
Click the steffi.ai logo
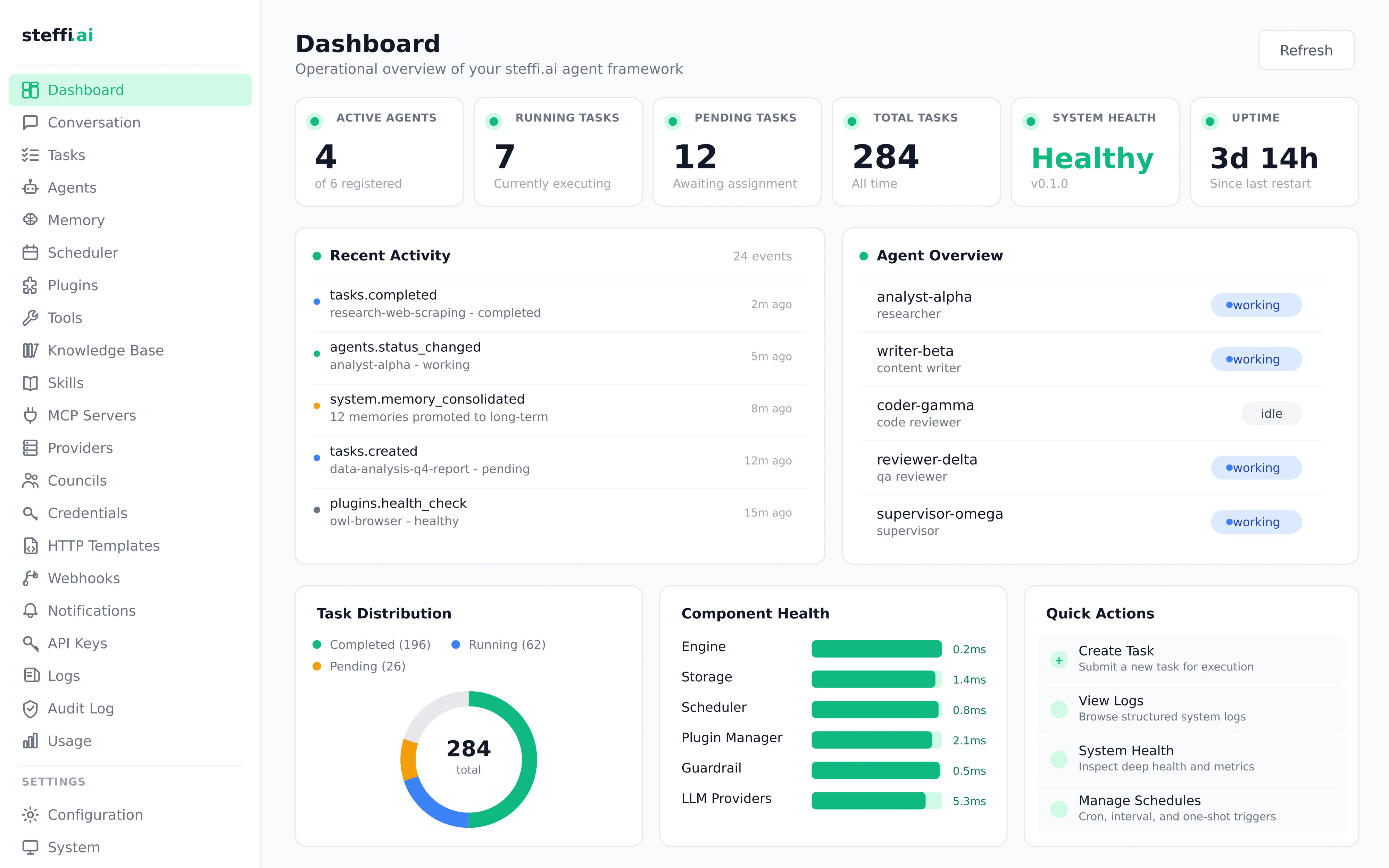pyautogui.click(x=57, y=35)
